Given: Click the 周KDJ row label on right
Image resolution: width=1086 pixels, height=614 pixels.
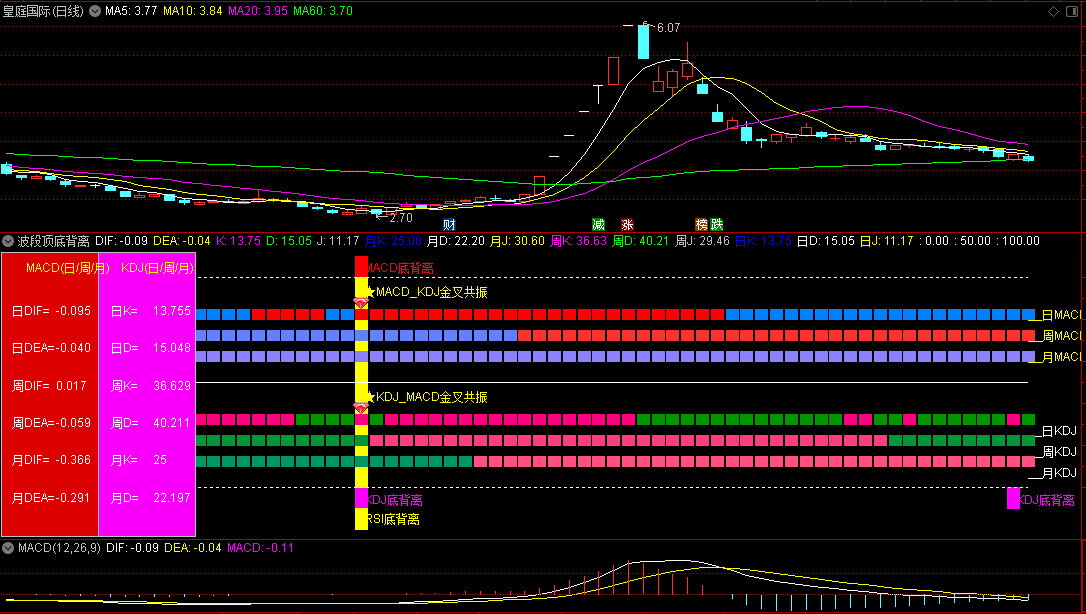Looking at the screenshot, I should [1060, 452].
